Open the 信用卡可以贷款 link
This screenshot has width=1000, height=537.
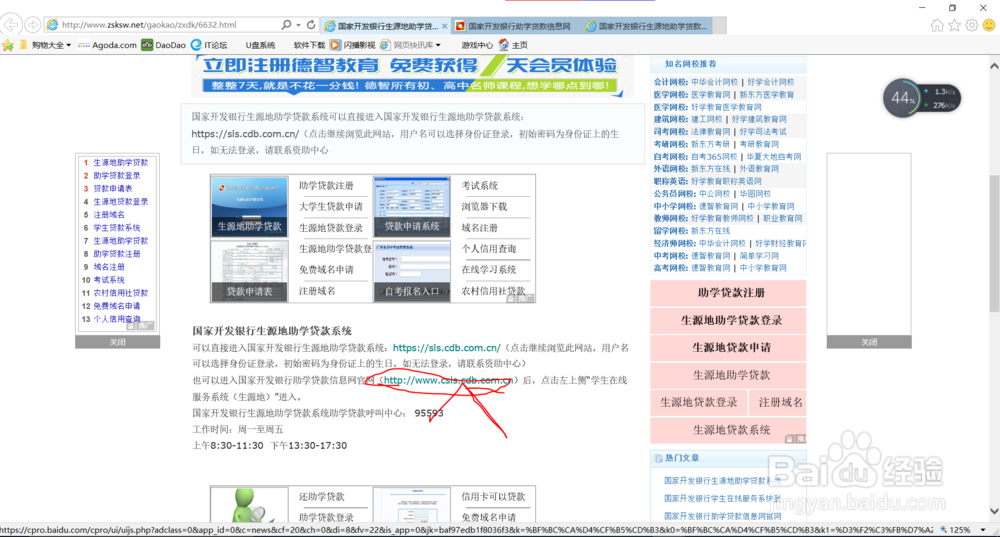[x=494, y=496]
